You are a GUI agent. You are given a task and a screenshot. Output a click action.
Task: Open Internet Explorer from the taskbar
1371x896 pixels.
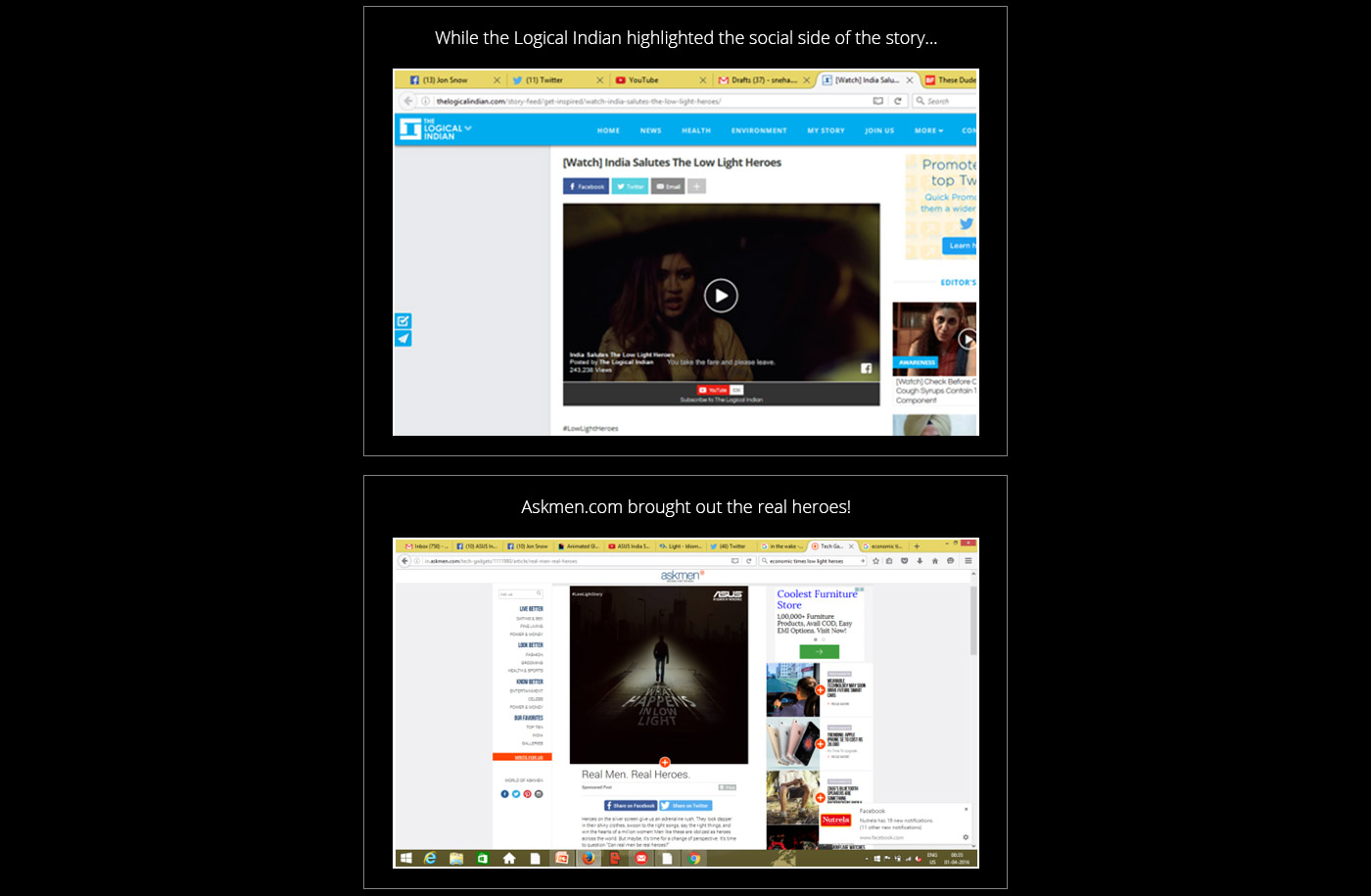(x=430, y=859)
